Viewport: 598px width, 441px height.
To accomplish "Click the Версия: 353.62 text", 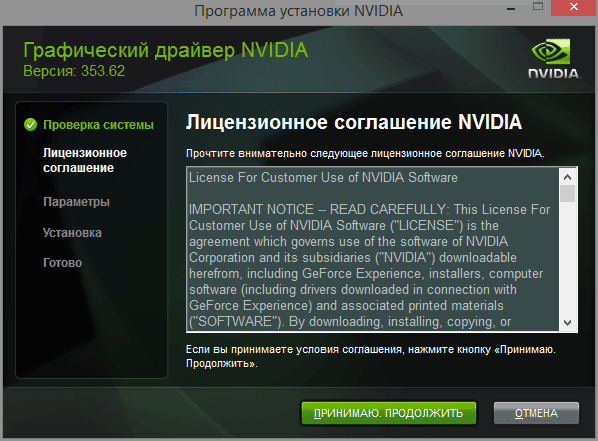I will pyautogui.click(x=74, y=71).
